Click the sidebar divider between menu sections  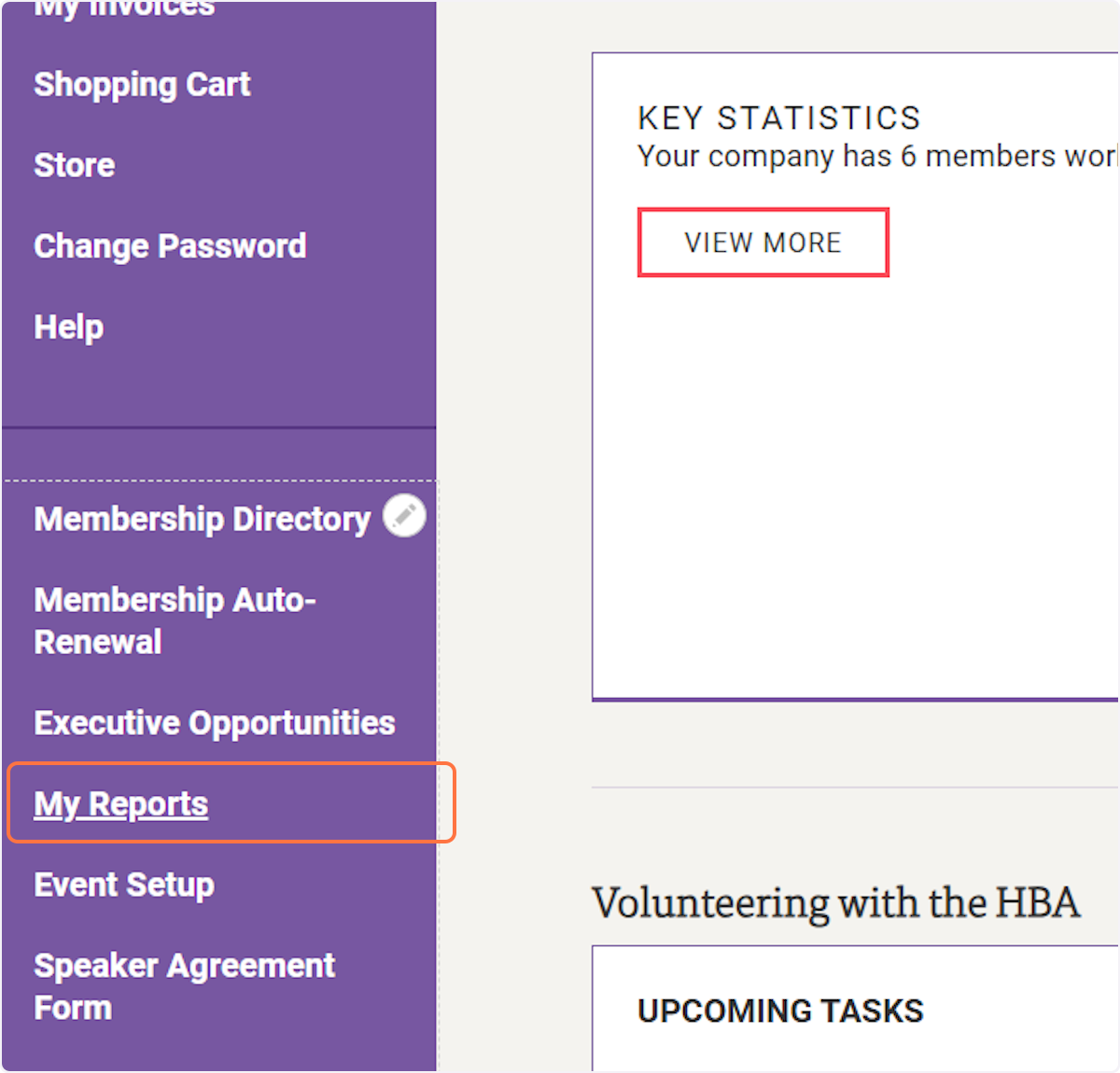click(219, 428)
